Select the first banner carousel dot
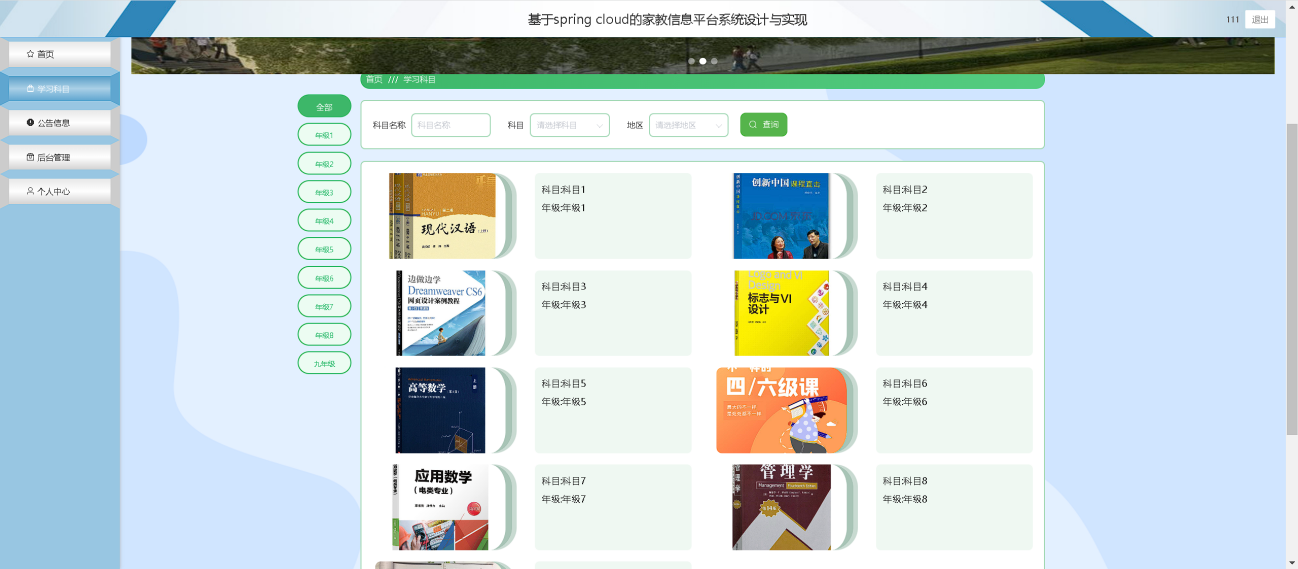Image resolution: width=1298 pixels, height=569 pixels. [x=691, y=61]
